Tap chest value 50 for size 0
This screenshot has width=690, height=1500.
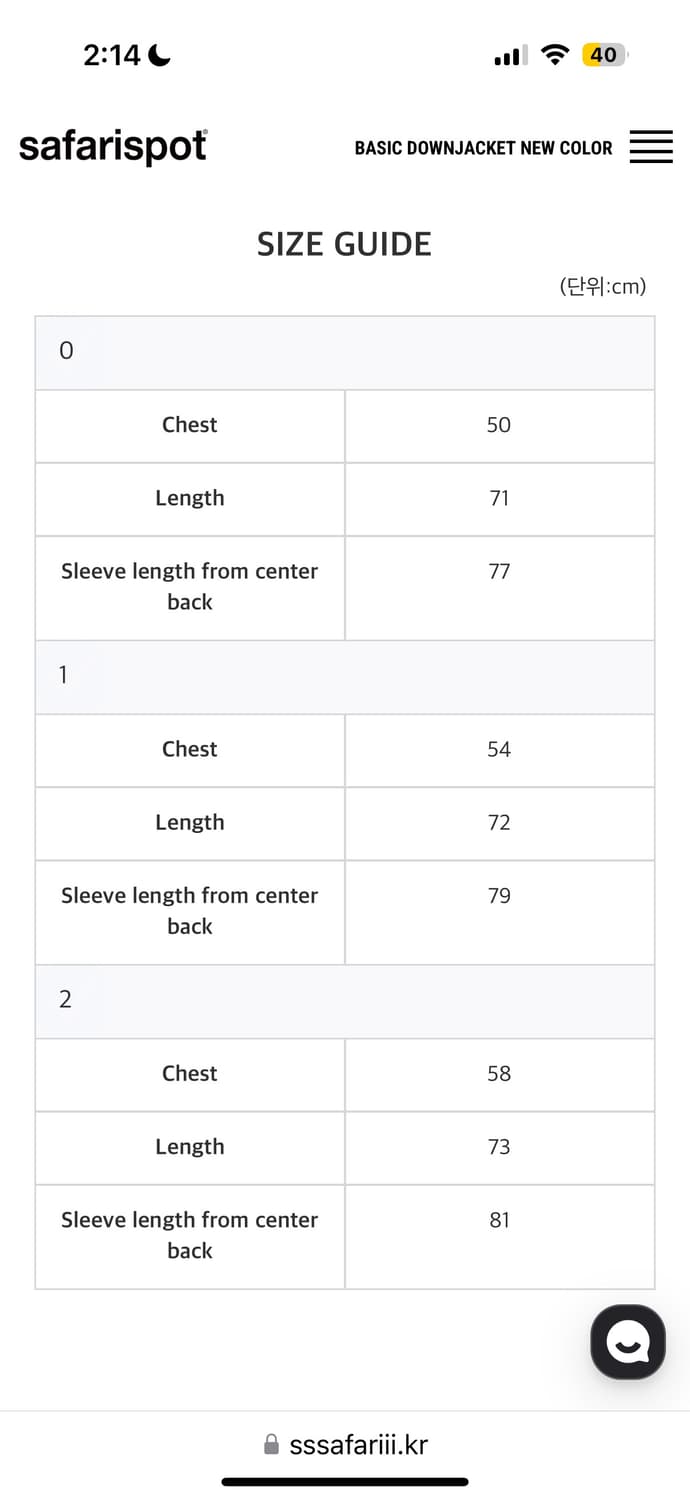tap(498, 425)
